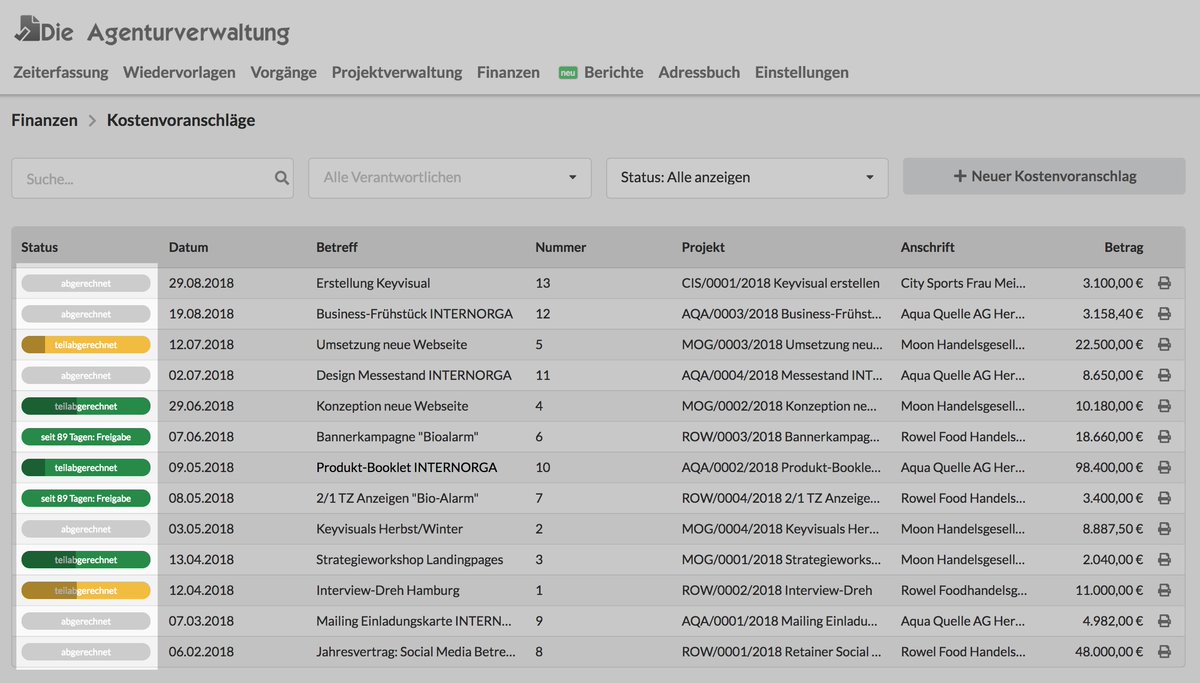
Task: Open the "Umsetzung neue Webseite" entry
Action: point(391,345)
